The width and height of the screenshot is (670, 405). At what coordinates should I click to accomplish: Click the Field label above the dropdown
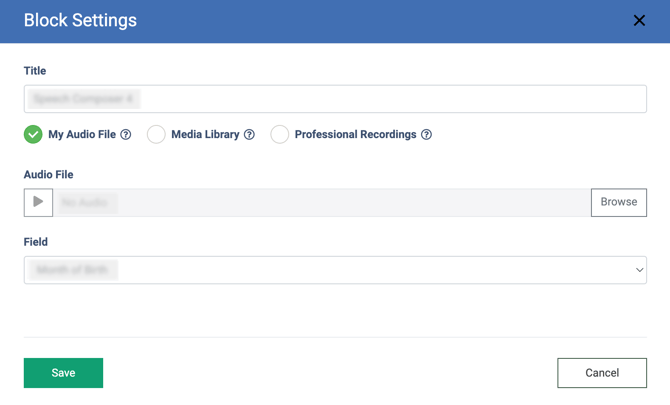pos(36,242)
